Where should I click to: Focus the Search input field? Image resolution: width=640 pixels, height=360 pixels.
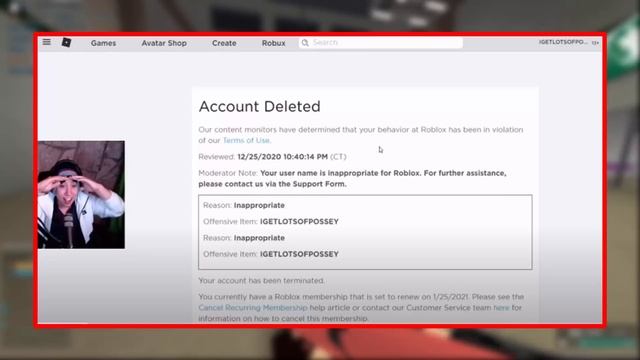381,42
